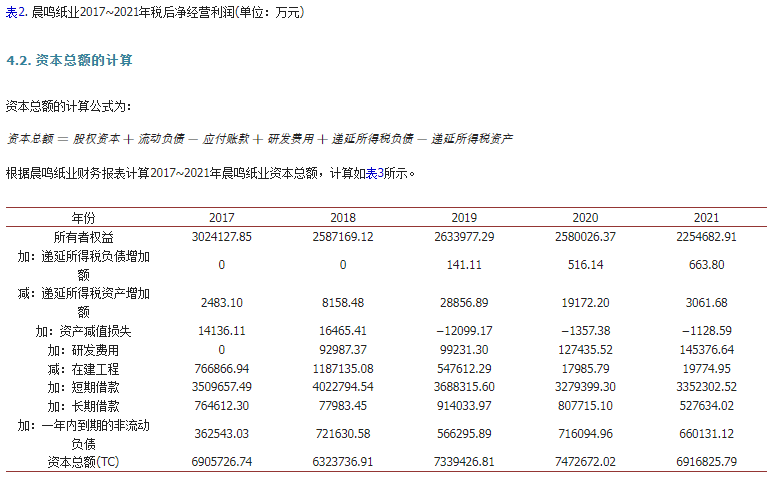
Task: Click the 2018 column header
Action: 343,218
